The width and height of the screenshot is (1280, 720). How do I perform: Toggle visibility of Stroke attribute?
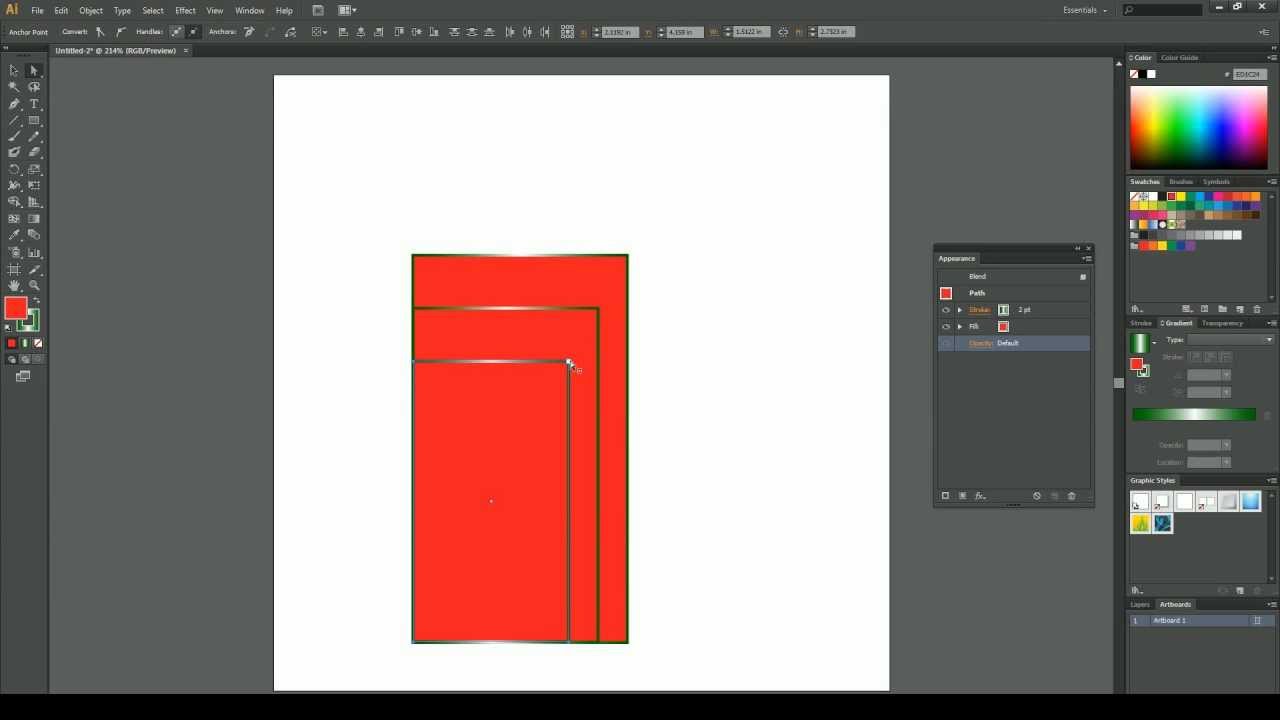[946, 310]
